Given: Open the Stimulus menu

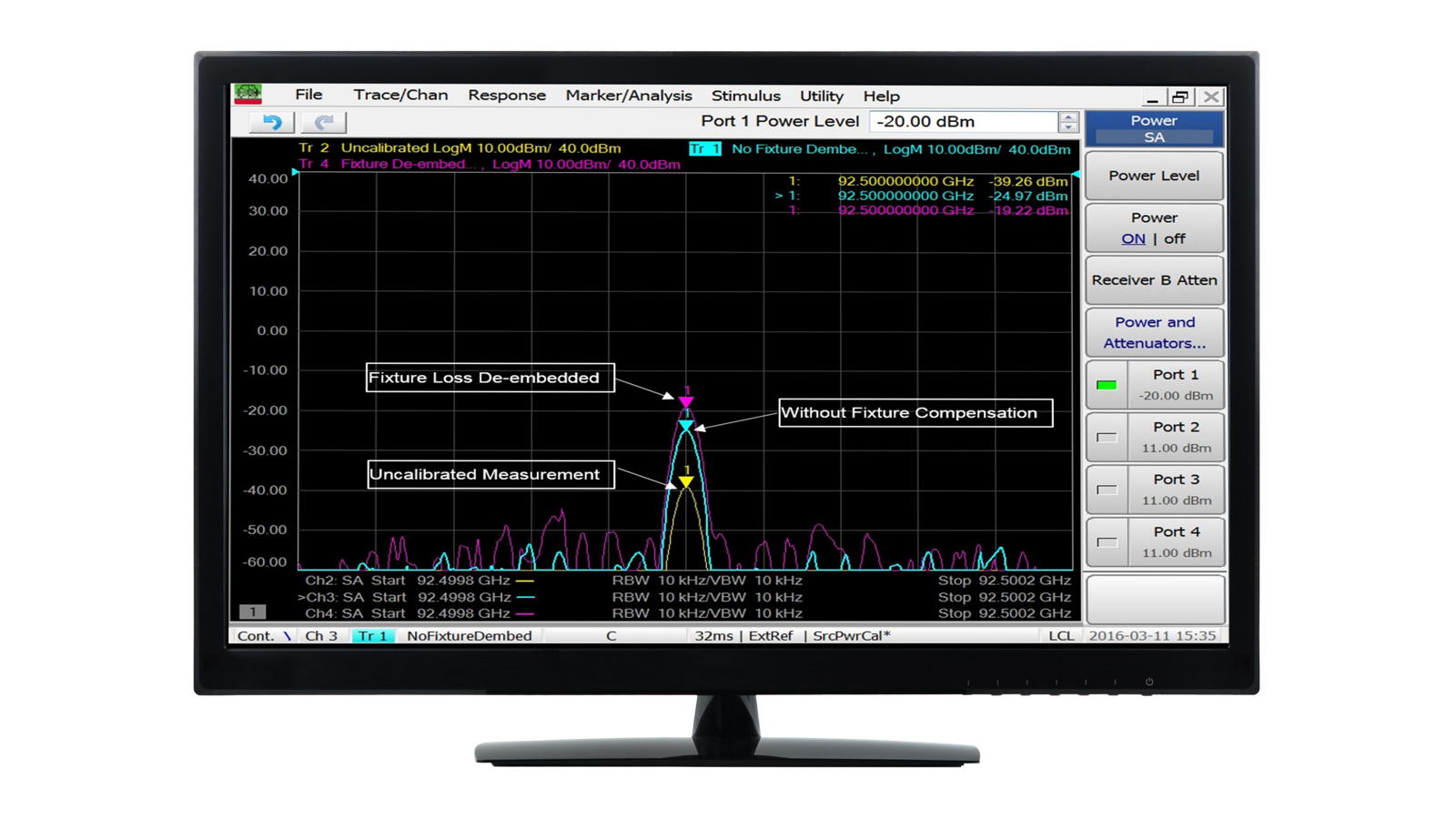Looking at the screenshot, I should (746, 96).
